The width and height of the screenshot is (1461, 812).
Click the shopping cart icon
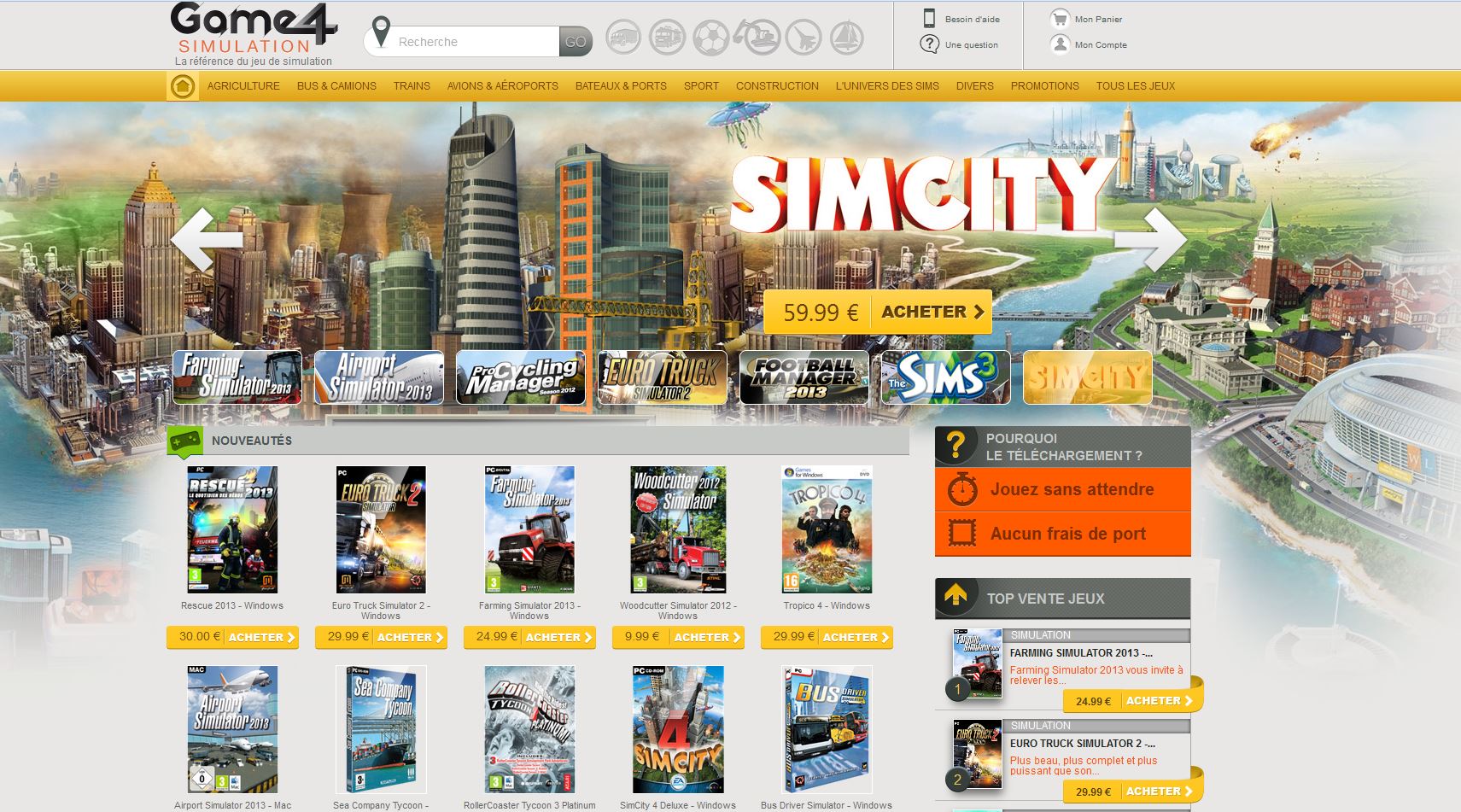coord(1060,19)
